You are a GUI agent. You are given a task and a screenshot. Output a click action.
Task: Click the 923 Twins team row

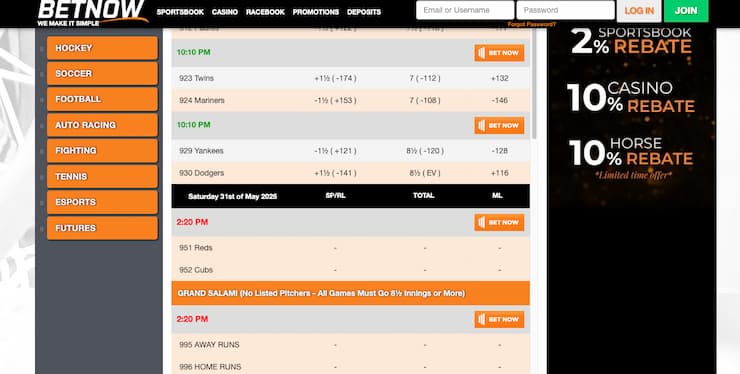[350, 78]
